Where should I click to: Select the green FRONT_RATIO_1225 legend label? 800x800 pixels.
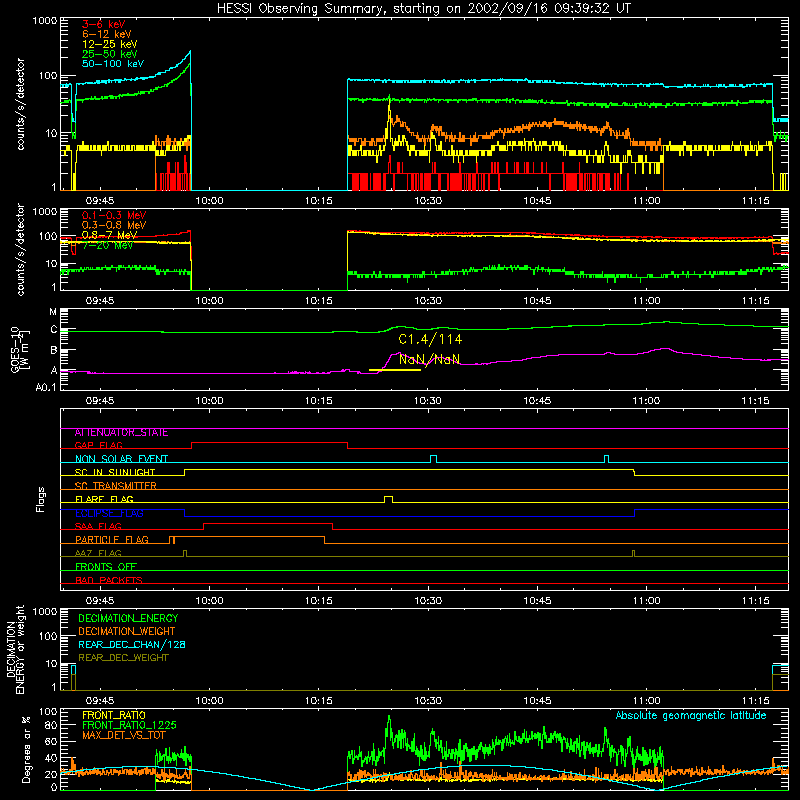point(129,725)
